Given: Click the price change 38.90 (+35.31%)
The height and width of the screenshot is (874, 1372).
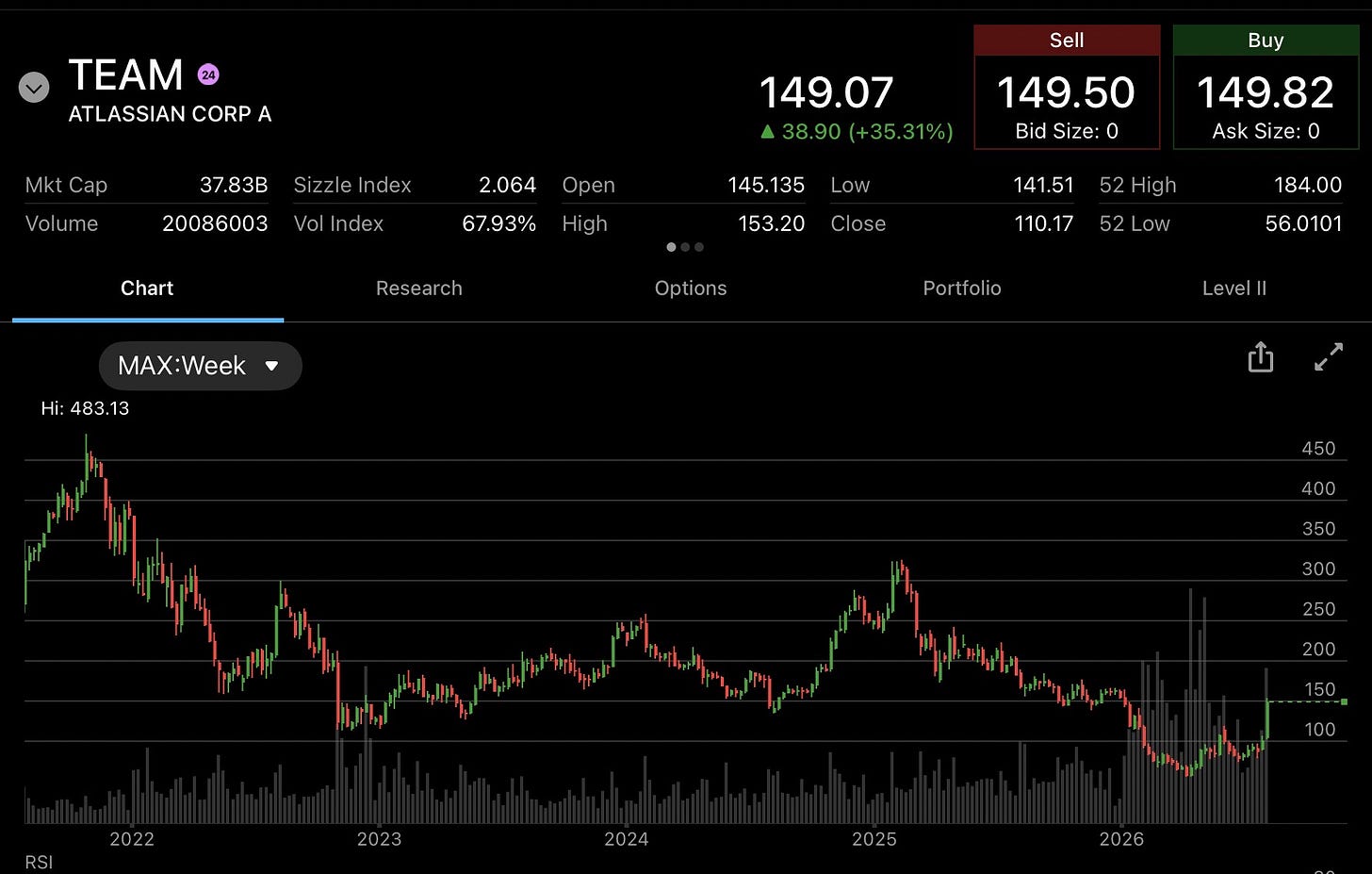Looking at the screenshot, I should [x=857, y=132].
